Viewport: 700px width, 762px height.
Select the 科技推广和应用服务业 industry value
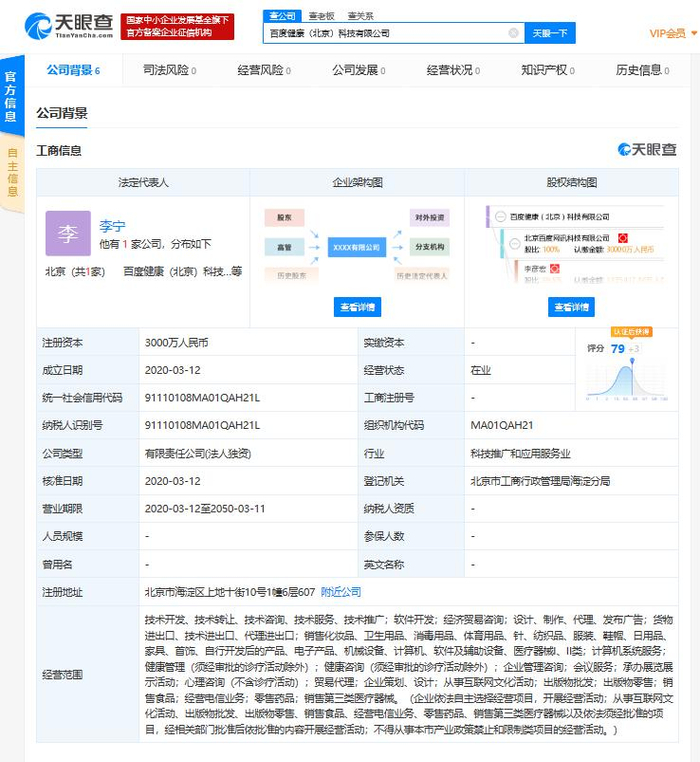(520, 453)
